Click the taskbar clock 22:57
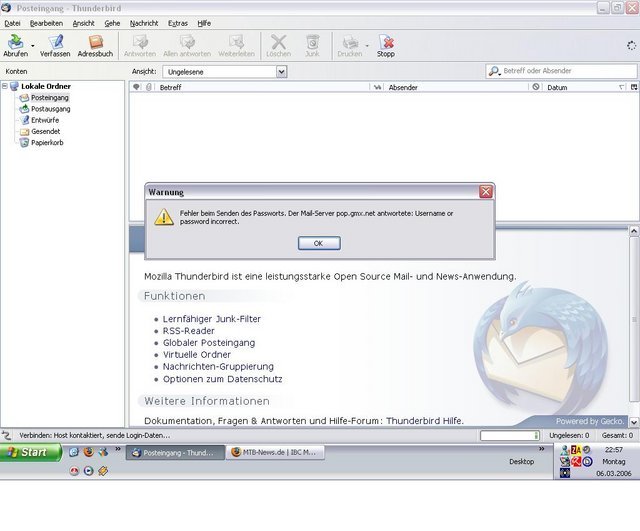The image size is (640, 531). click(x=613, y=450)
